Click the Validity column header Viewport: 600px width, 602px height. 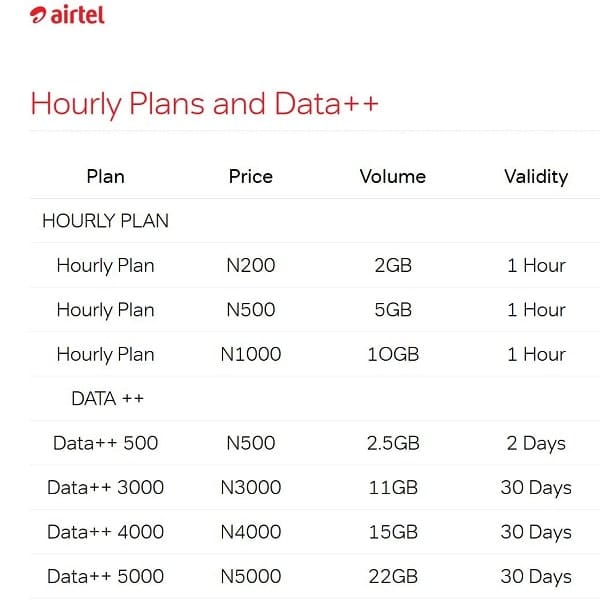tap(536, 177)
